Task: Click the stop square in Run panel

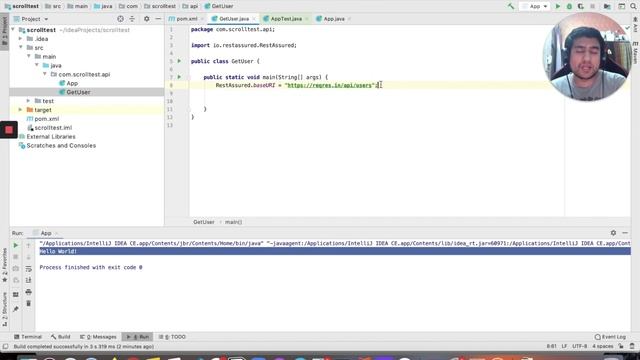Action: point(16,257)
